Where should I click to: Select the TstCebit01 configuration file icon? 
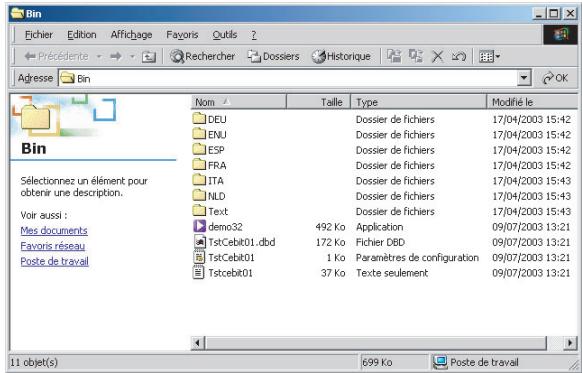pos(199,257)
